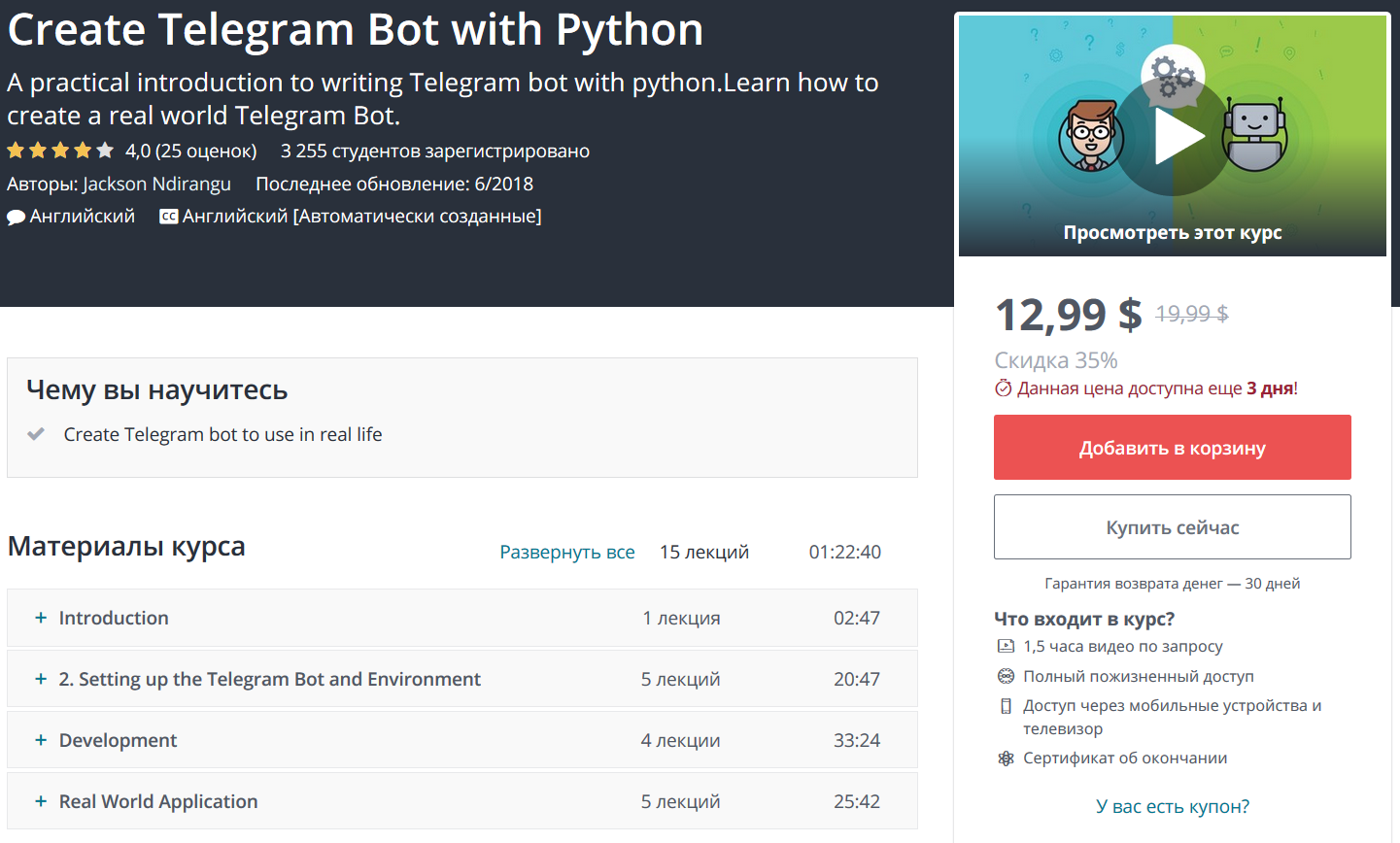Click 'Create Telegram bot to use in real life'

223,434
